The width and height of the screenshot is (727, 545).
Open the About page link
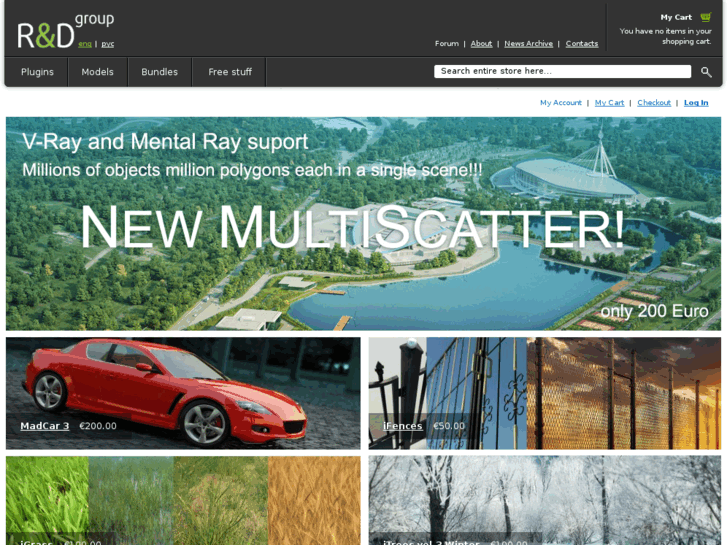(481, 44)
